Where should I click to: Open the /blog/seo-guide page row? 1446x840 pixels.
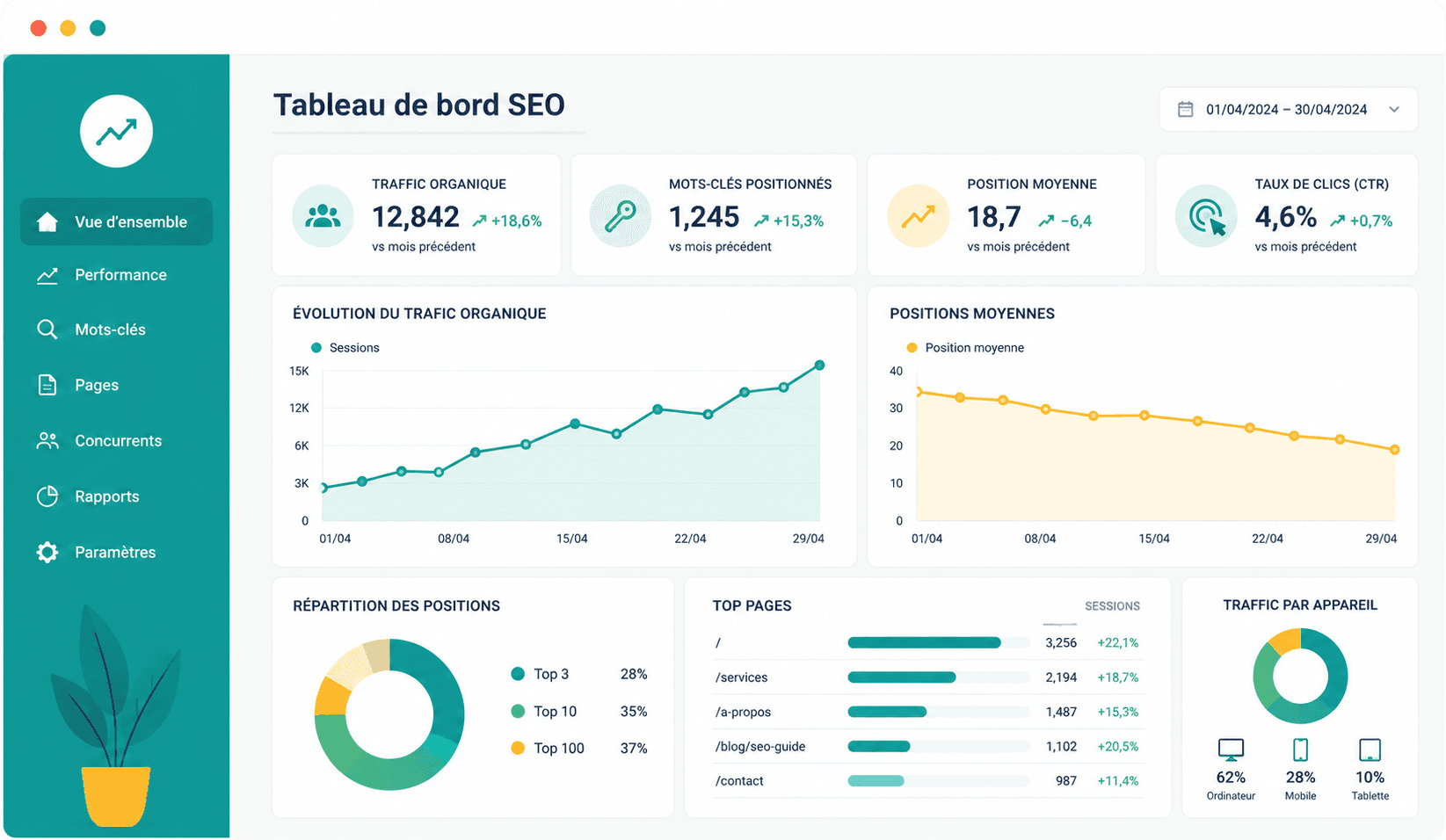[x=927, y=746]
